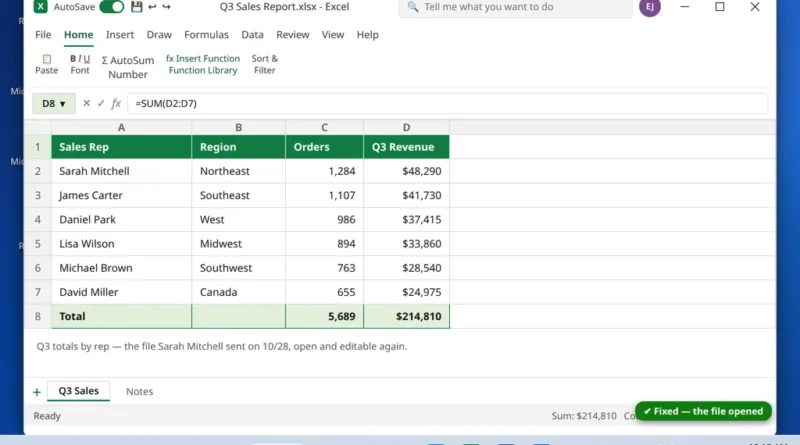800x445 pixels.
Task: Click the Canada region cell
Action: coord(238,292)
